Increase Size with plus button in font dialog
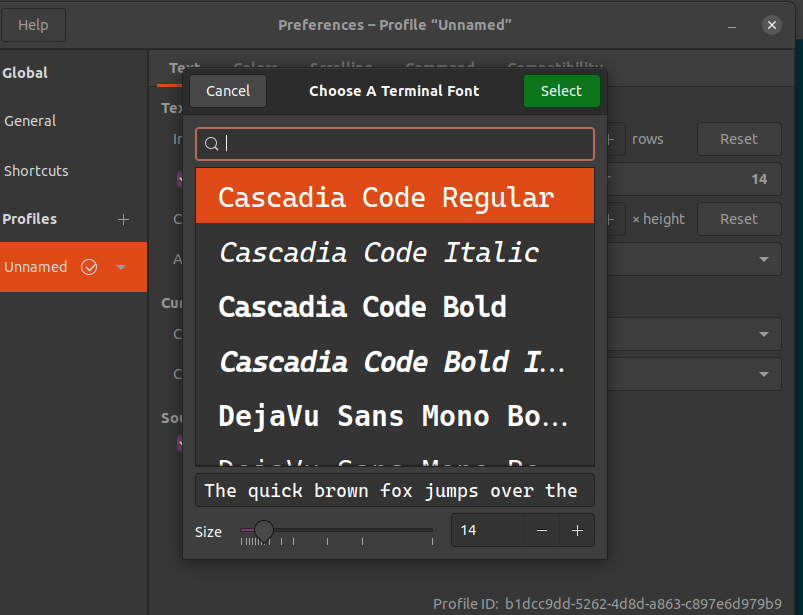The image size is (803, 615). [577, 530]
